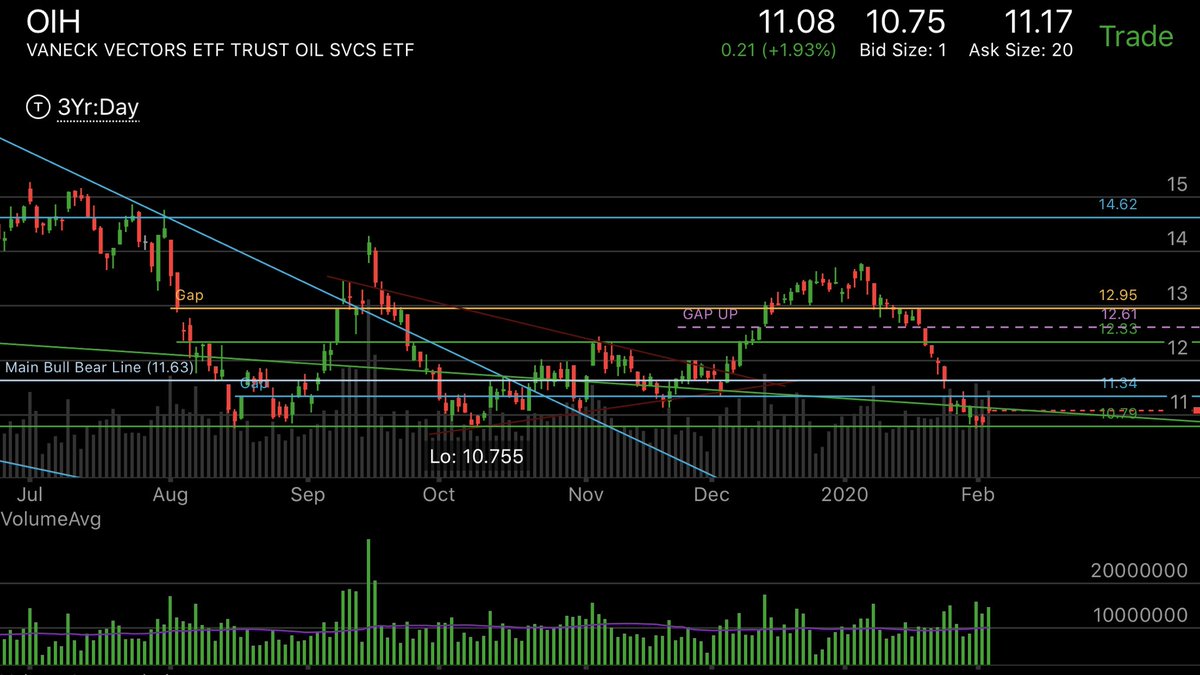Tap the Ask Size: 20 label
1200x675 pixels.
(x=1021, y=50)
